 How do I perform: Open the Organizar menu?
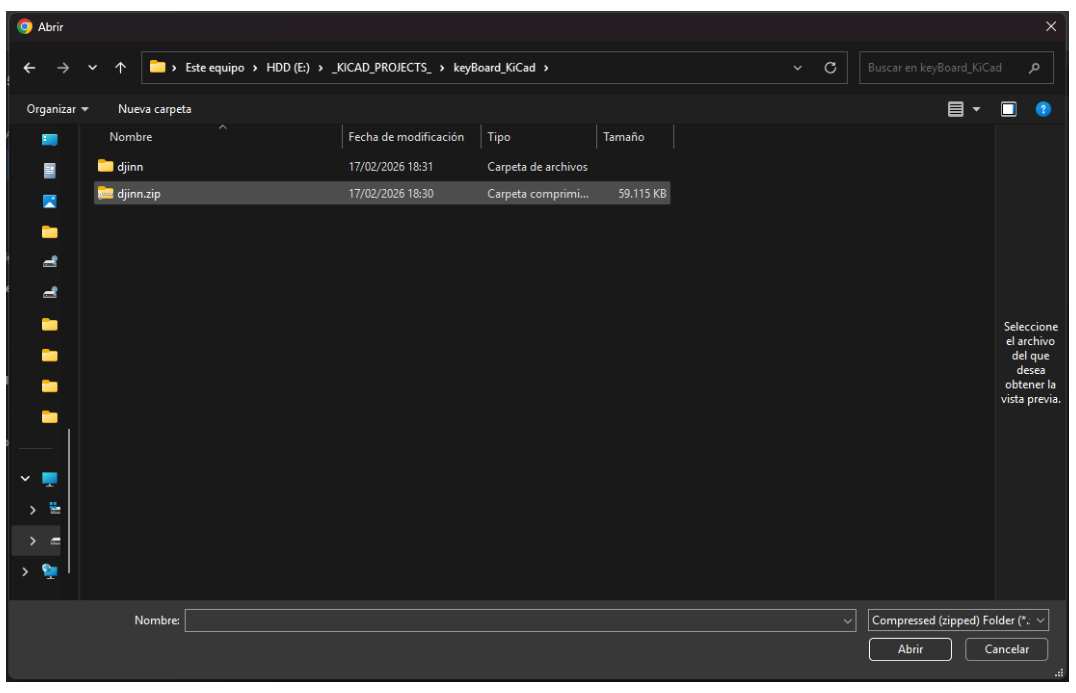51,108
